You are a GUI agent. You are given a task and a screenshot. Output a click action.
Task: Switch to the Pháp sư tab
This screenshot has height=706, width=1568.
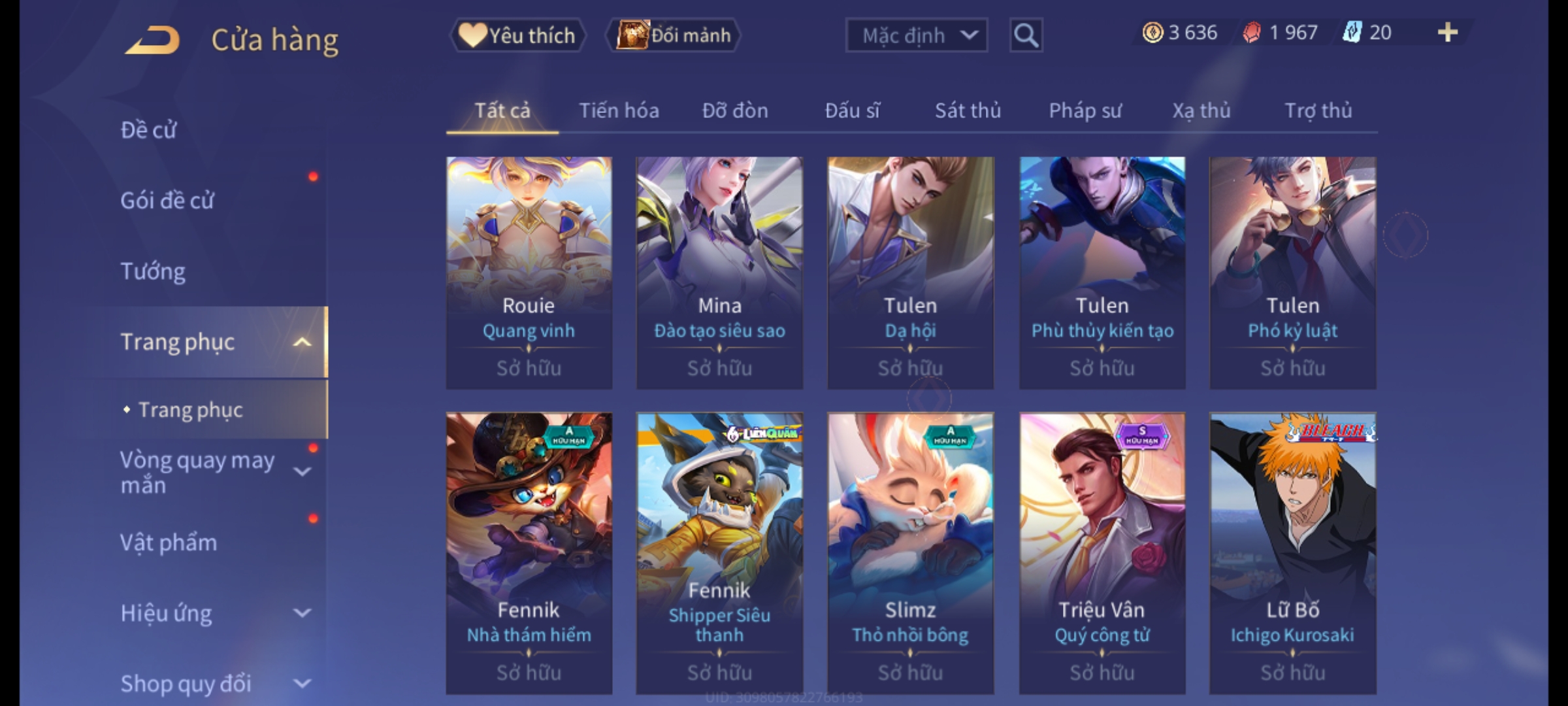[x=1085, y=110]
